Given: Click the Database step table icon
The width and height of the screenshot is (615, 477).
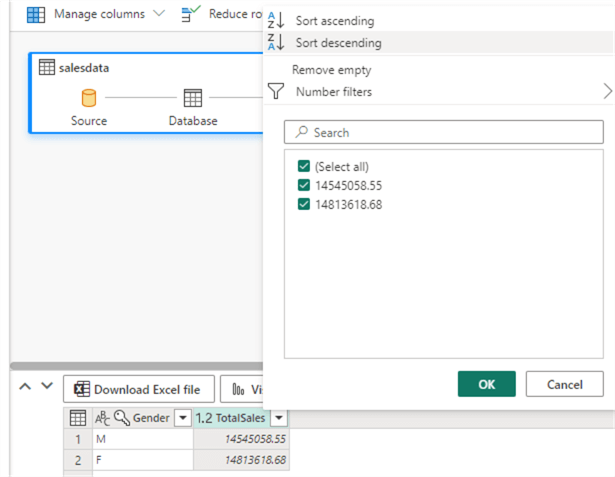Looking at the screenshot, I should click(192, 98).
